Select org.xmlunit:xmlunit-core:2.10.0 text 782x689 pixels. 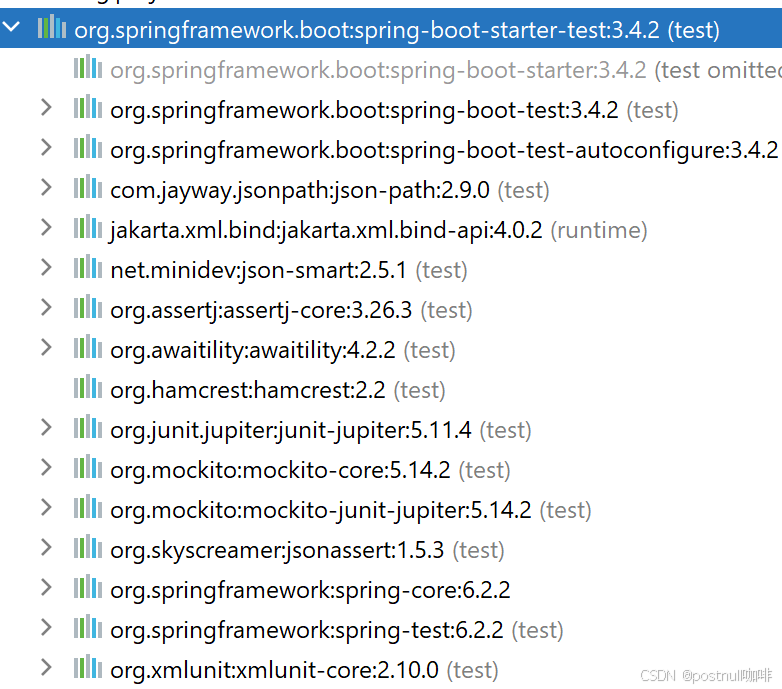pyautogui.click(x=274, y=670)
